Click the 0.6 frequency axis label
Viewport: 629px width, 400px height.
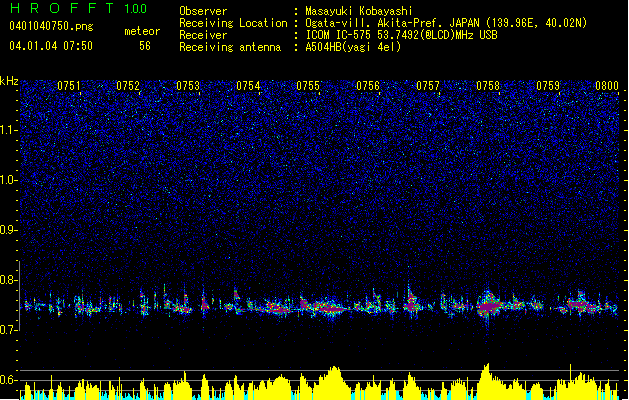[9, 380]
